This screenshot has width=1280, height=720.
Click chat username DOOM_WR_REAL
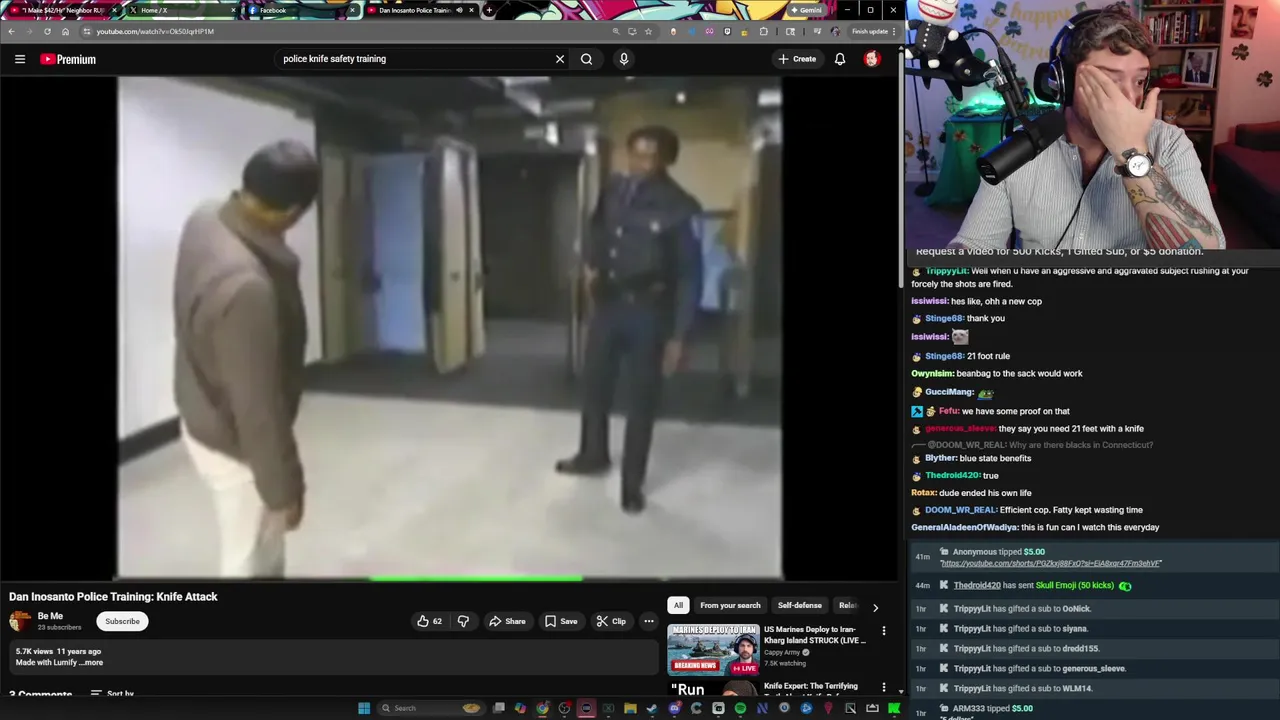961,510
